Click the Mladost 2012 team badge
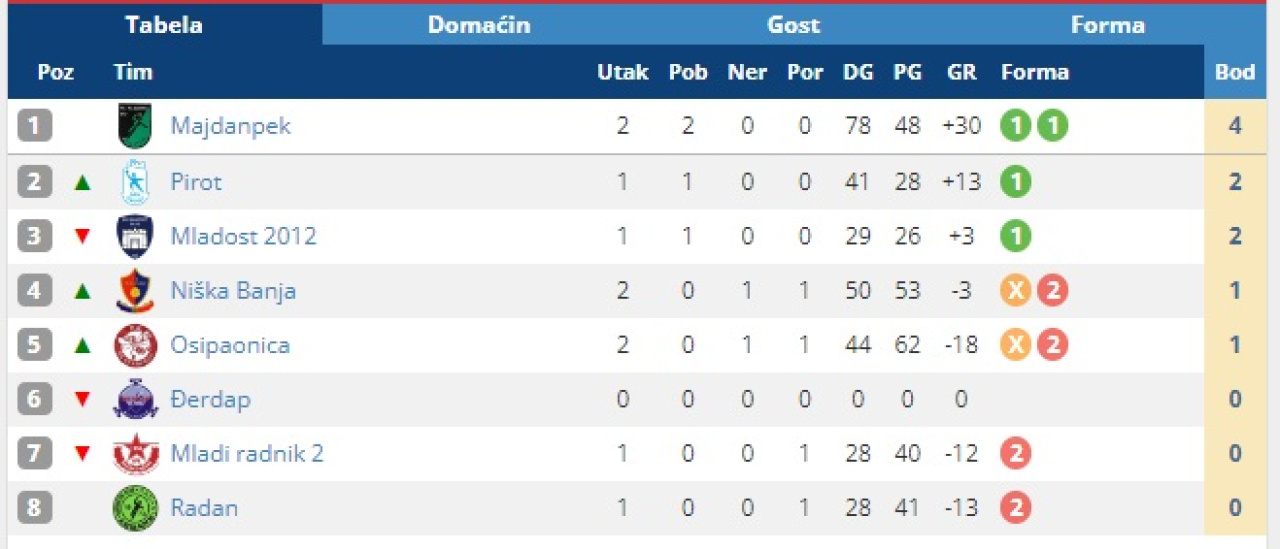 135,237
